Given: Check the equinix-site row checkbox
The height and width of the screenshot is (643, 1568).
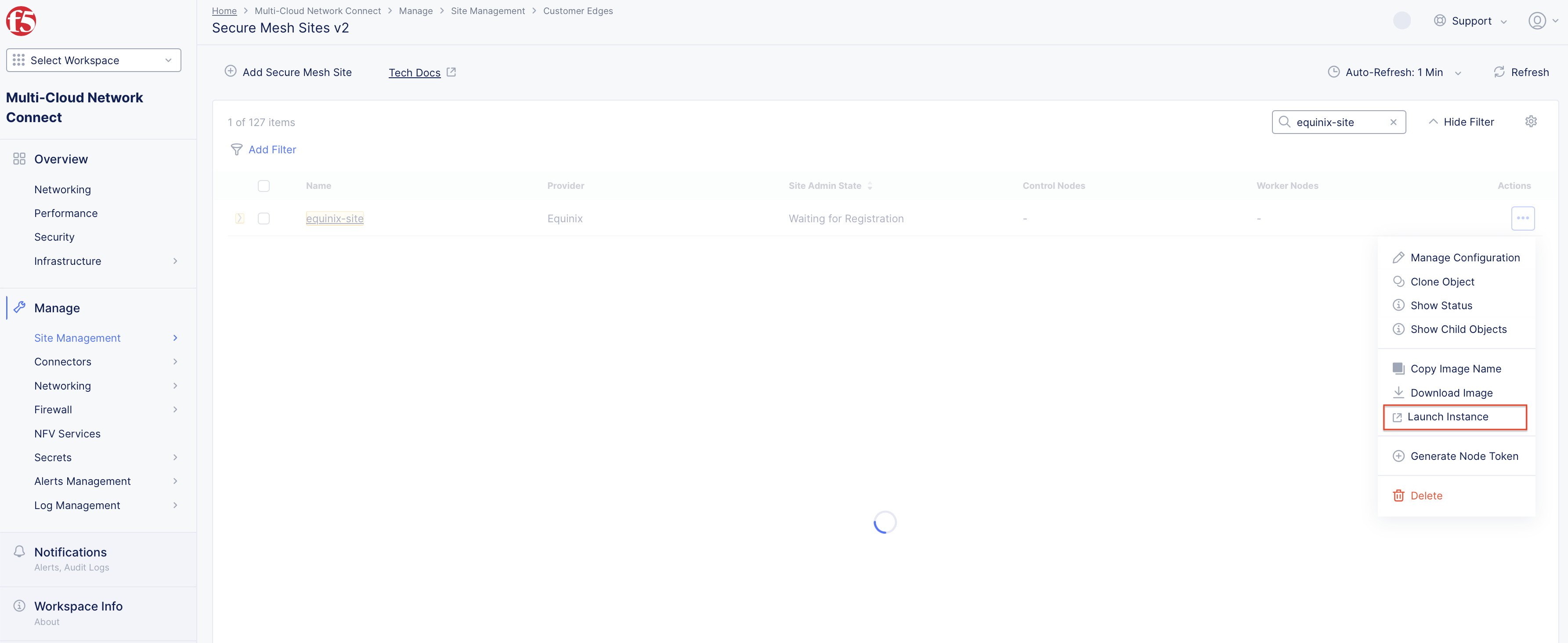Looking at the screenshot, I should click(264, 218).
